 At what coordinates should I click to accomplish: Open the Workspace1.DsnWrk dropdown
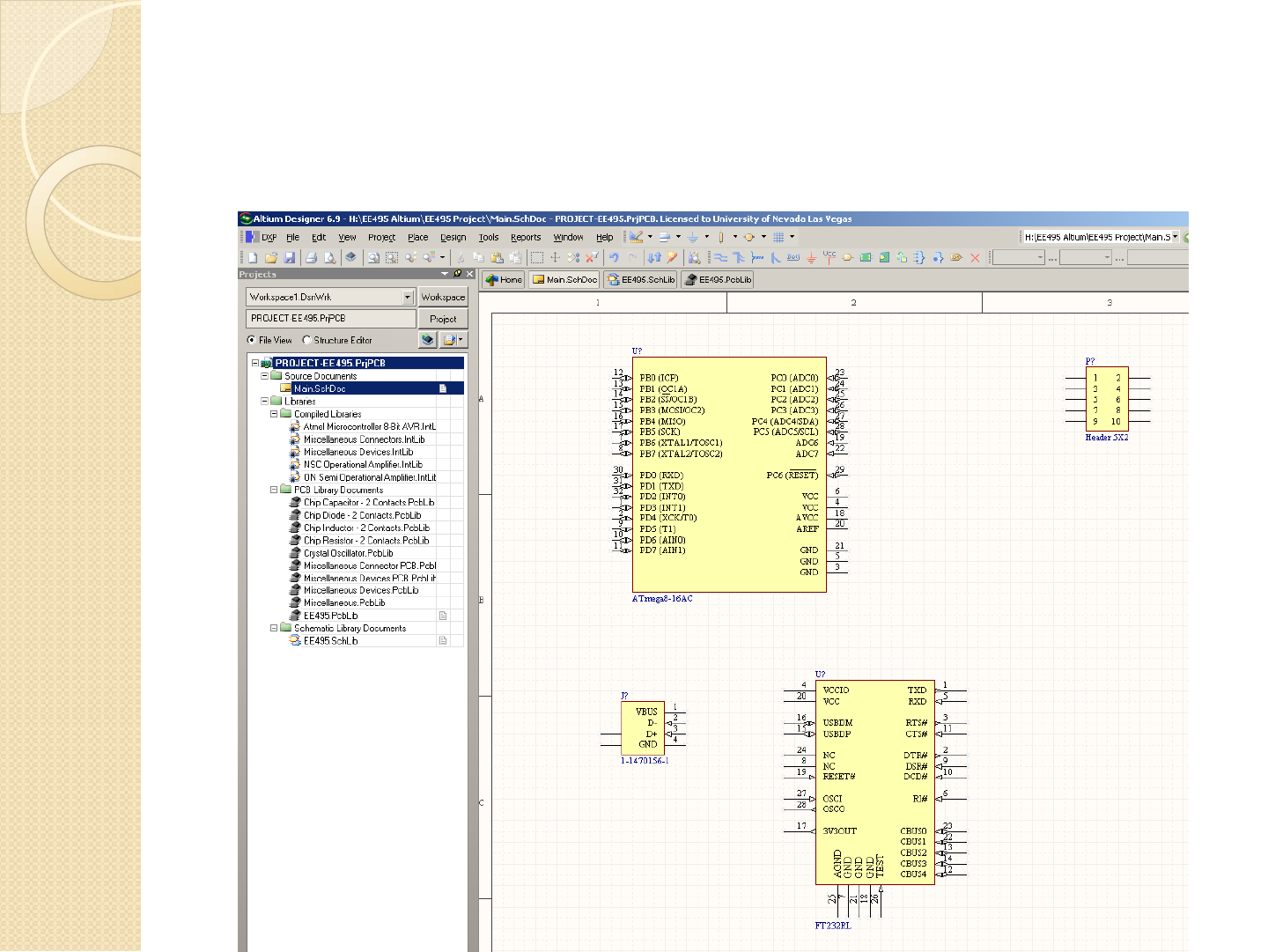(408, 297)
